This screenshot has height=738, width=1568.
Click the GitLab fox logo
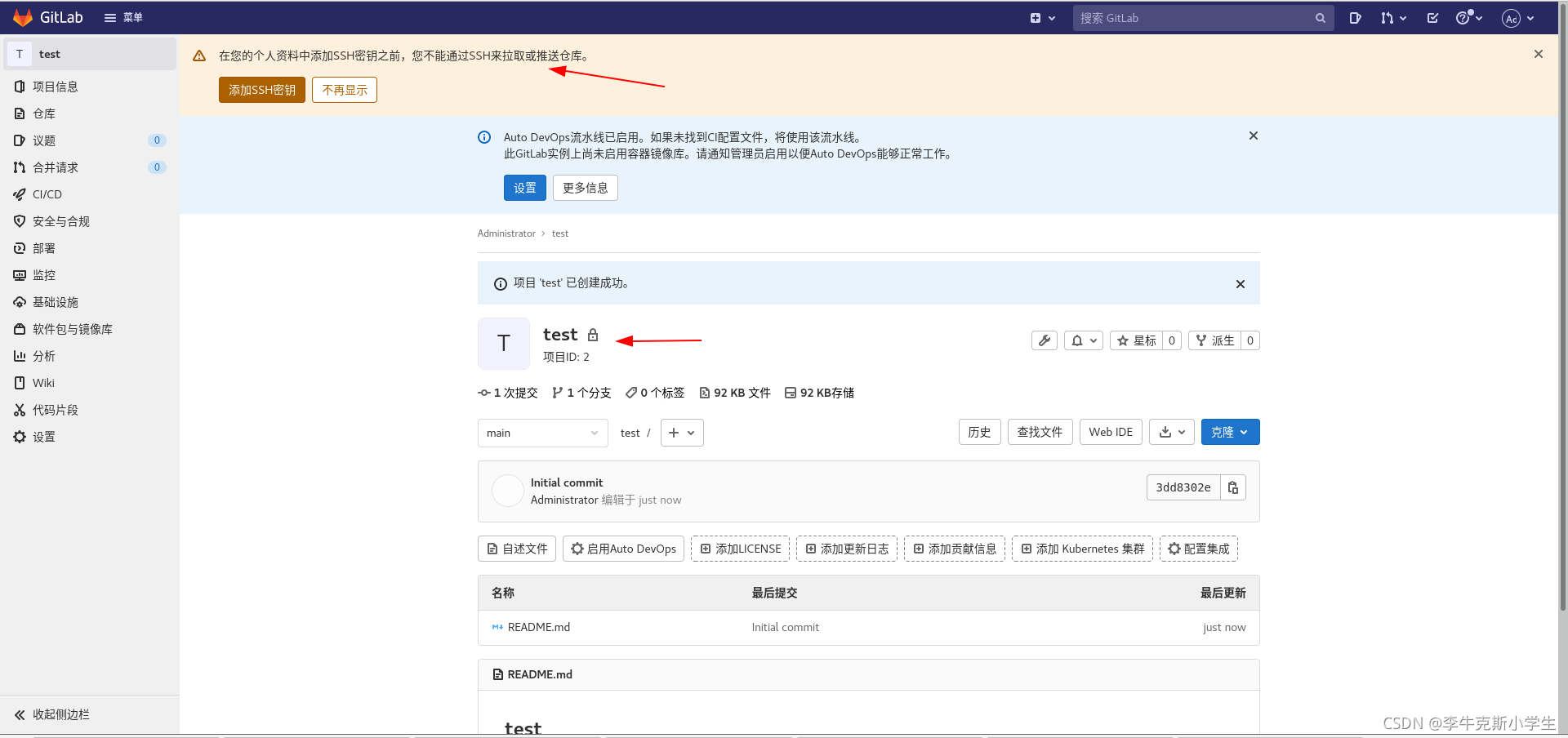[23, 18]
